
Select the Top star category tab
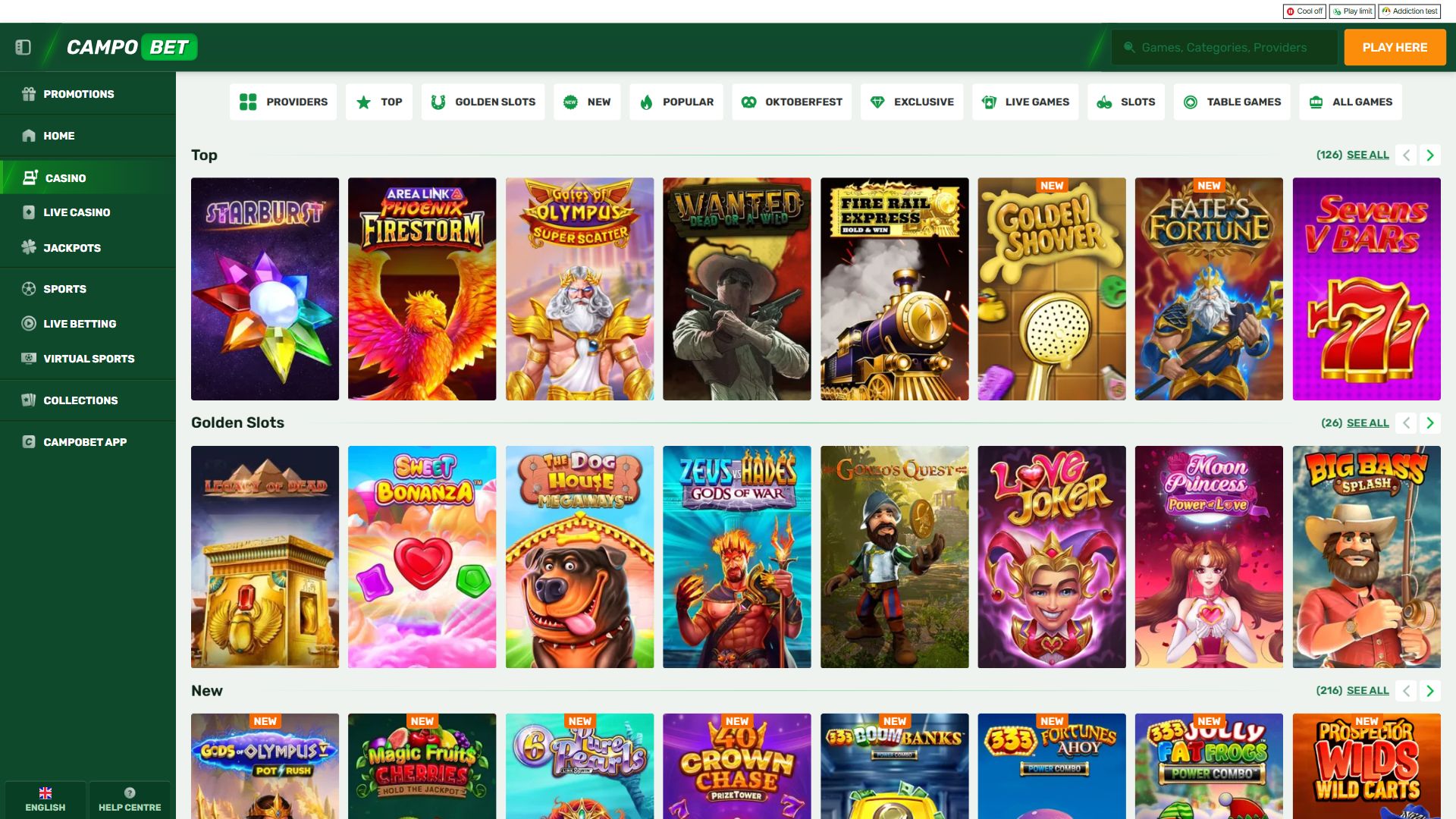tap(379, 102)
